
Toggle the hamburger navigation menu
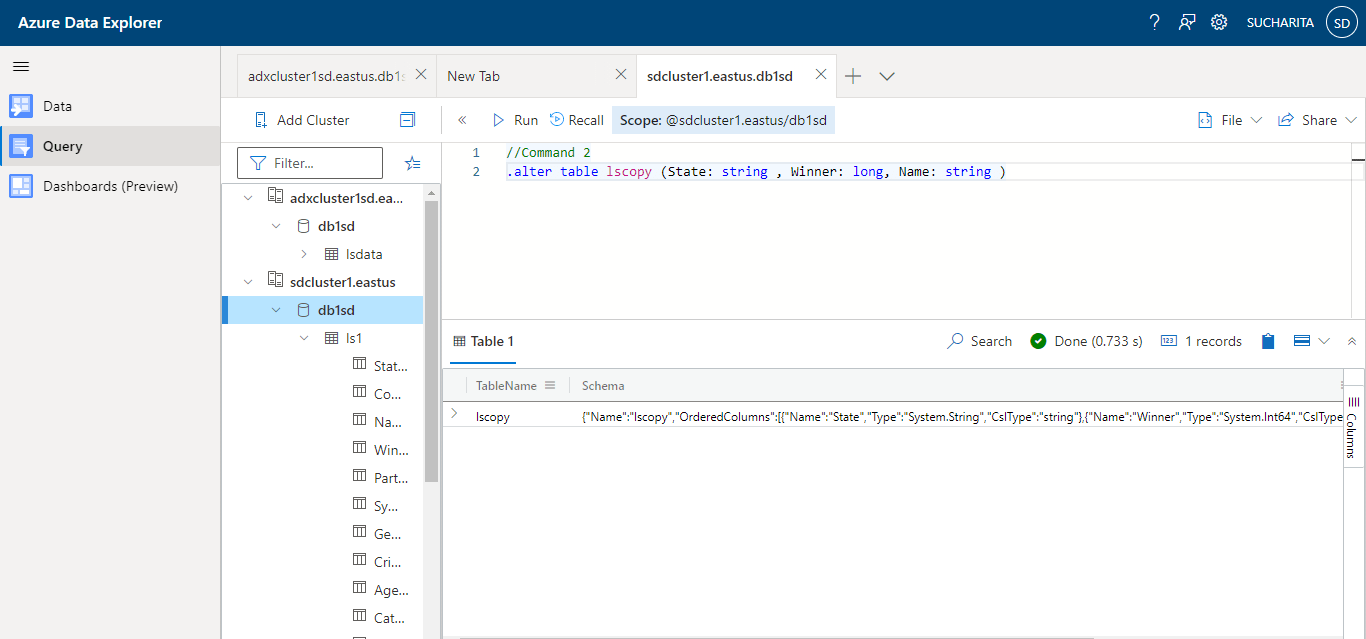pyautogui.click(x=21, y=67)
